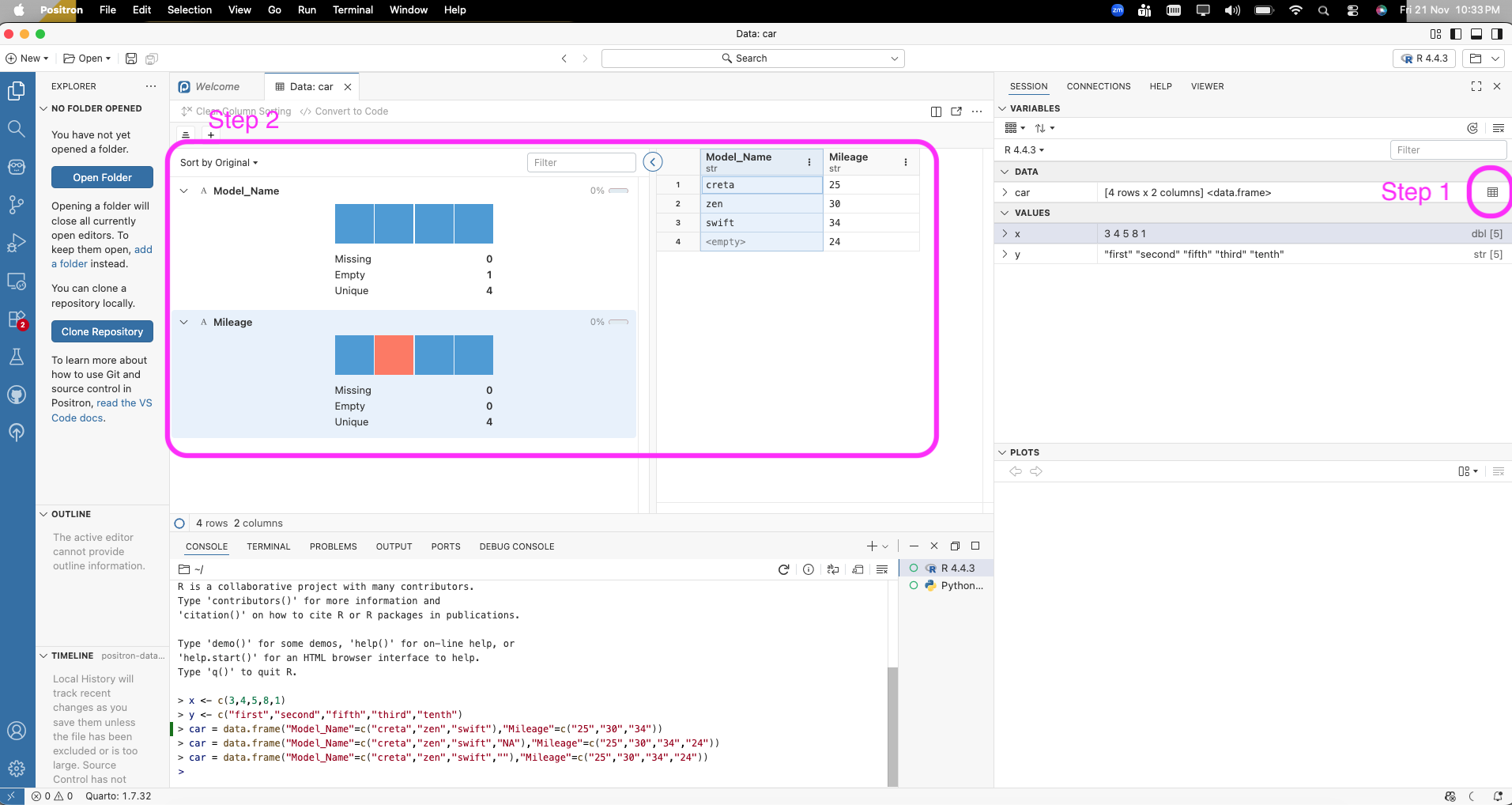Collapse the summary panel with arrow button
The width and height of the screenshot is (1512, 805).
coord(653,162)
